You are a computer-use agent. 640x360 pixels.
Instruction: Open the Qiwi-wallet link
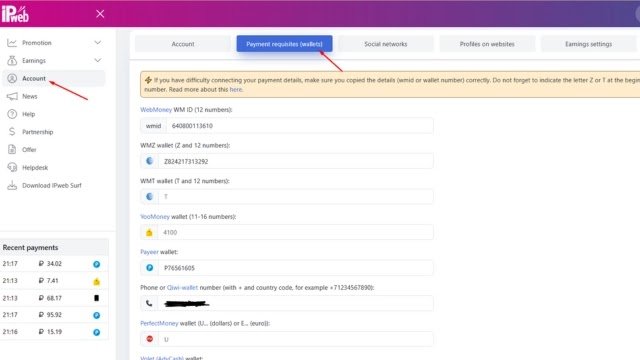click(x=182, y=288)
